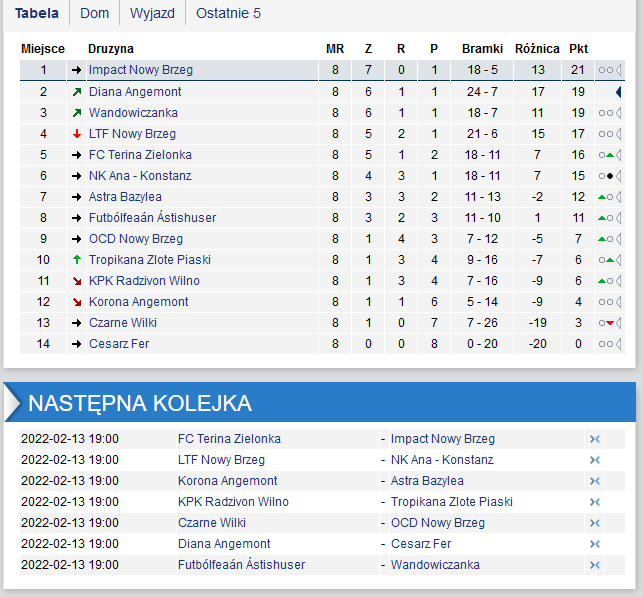Click the NASTĘPNA KOLEJKA header banner
643x597 pixels.
tap(320, 402)
